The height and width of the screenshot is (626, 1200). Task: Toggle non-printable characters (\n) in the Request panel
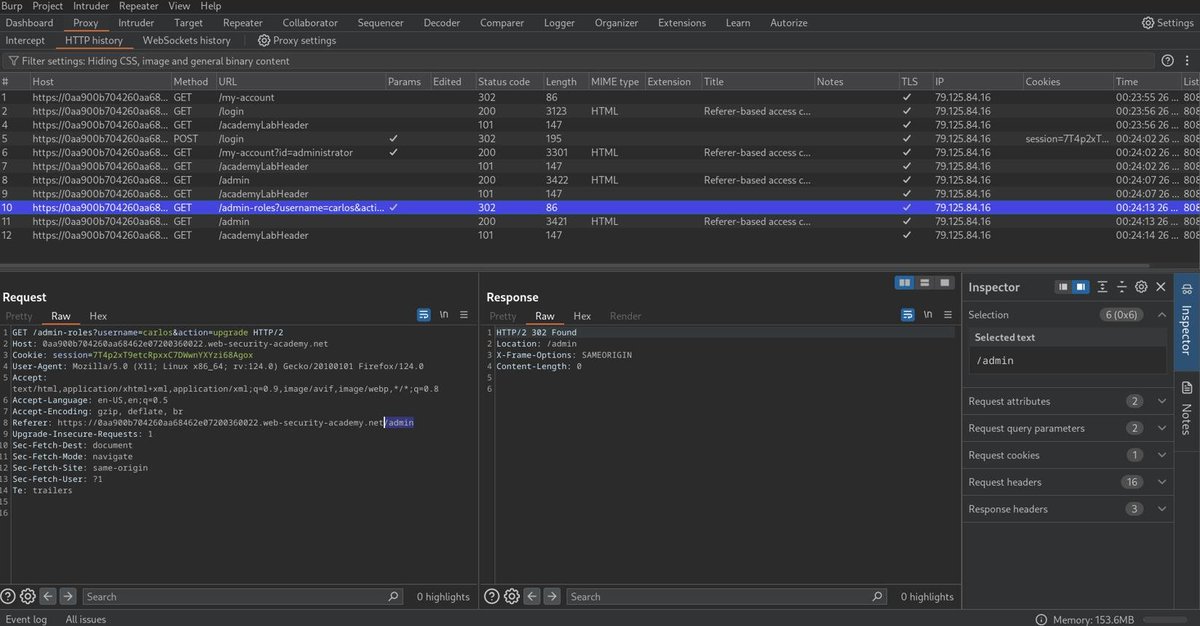[444, 314]
